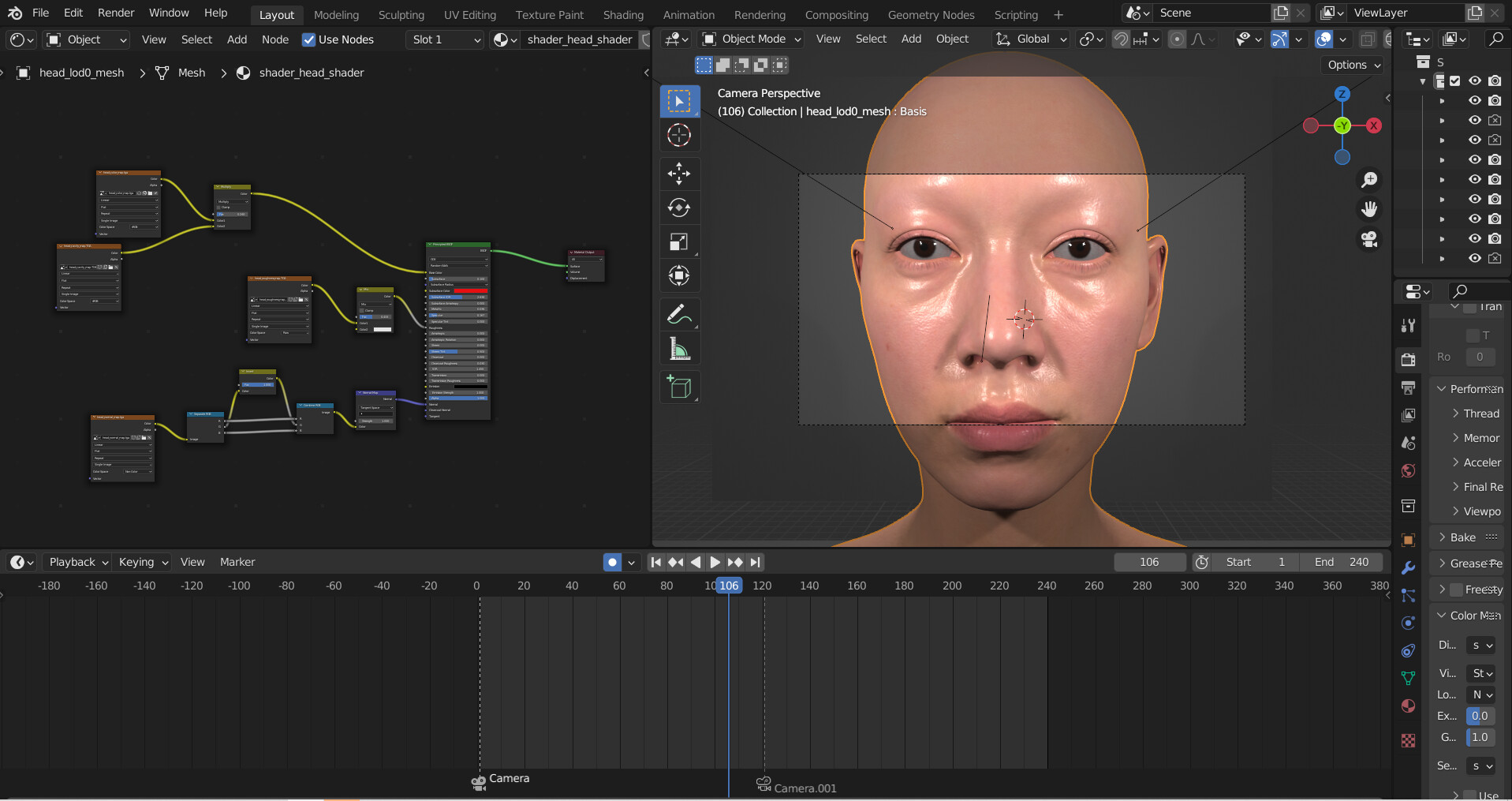1512x801 pixels.
Task: Select the Measure tool
Action: click(679, 348)
